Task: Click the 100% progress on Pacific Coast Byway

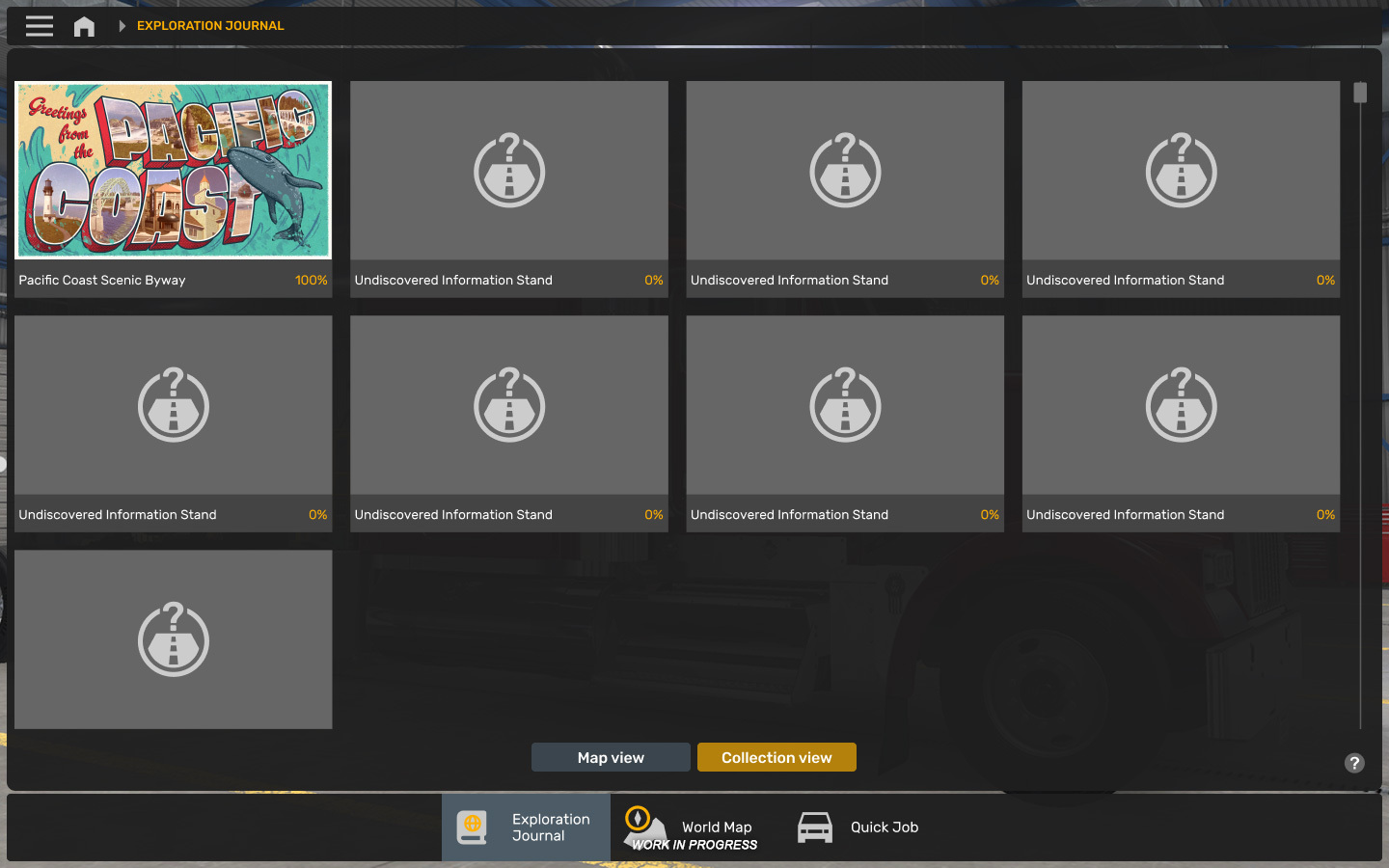Action: (x=311, y=281)
